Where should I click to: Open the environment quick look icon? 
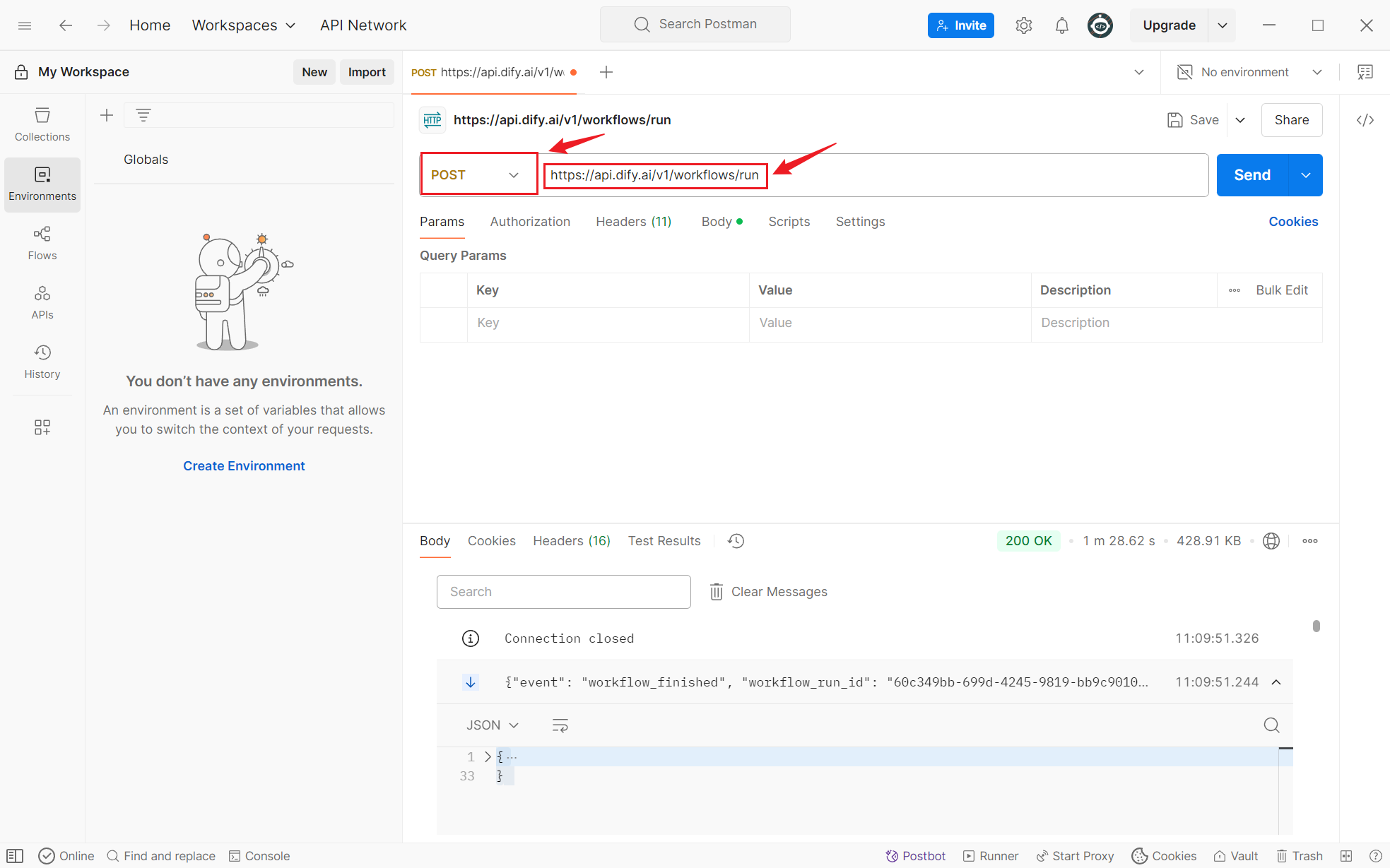(x=1365, y=72)
